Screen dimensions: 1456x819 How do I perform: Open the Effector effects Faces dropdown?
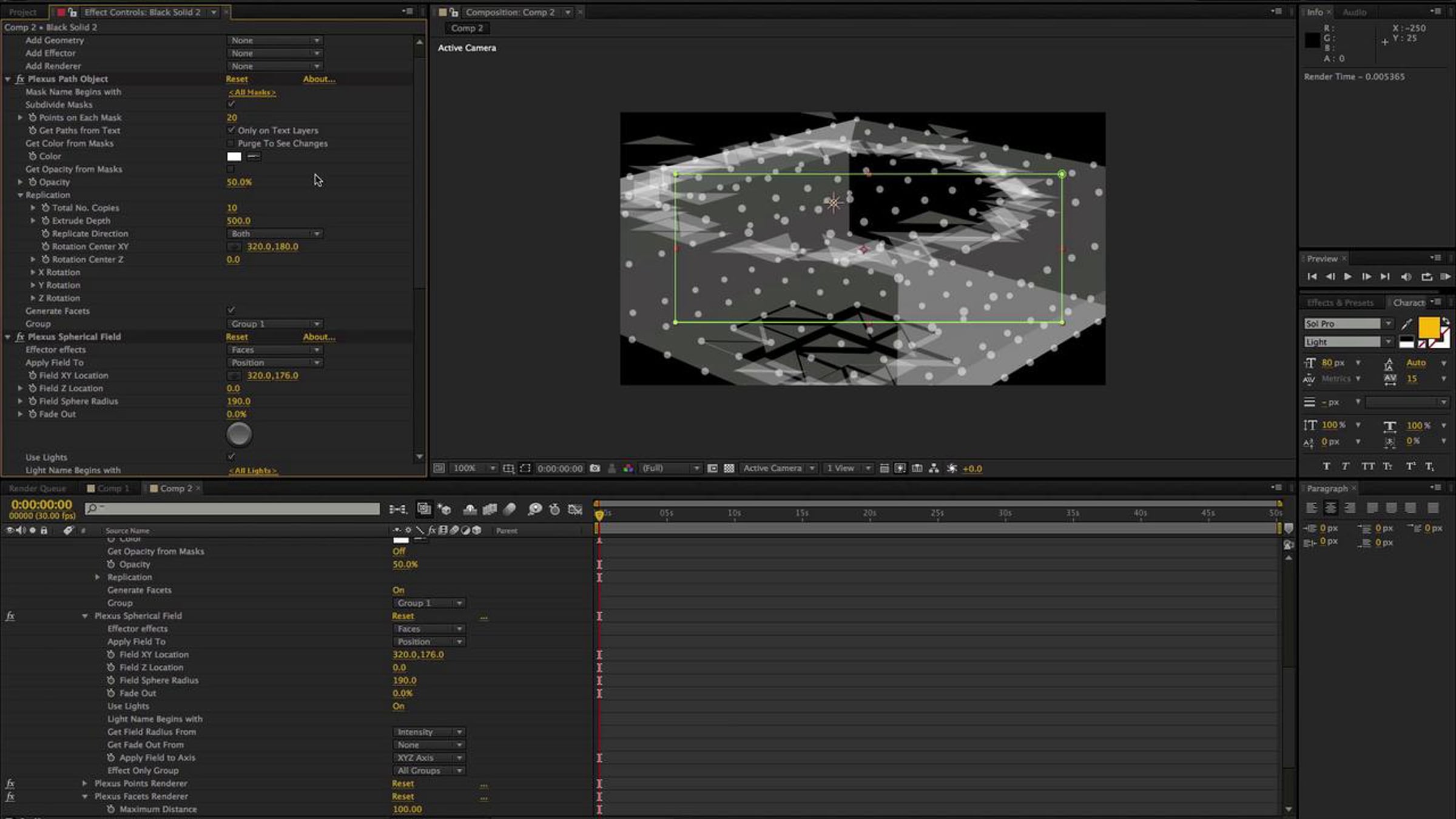[x=275, y=349]
